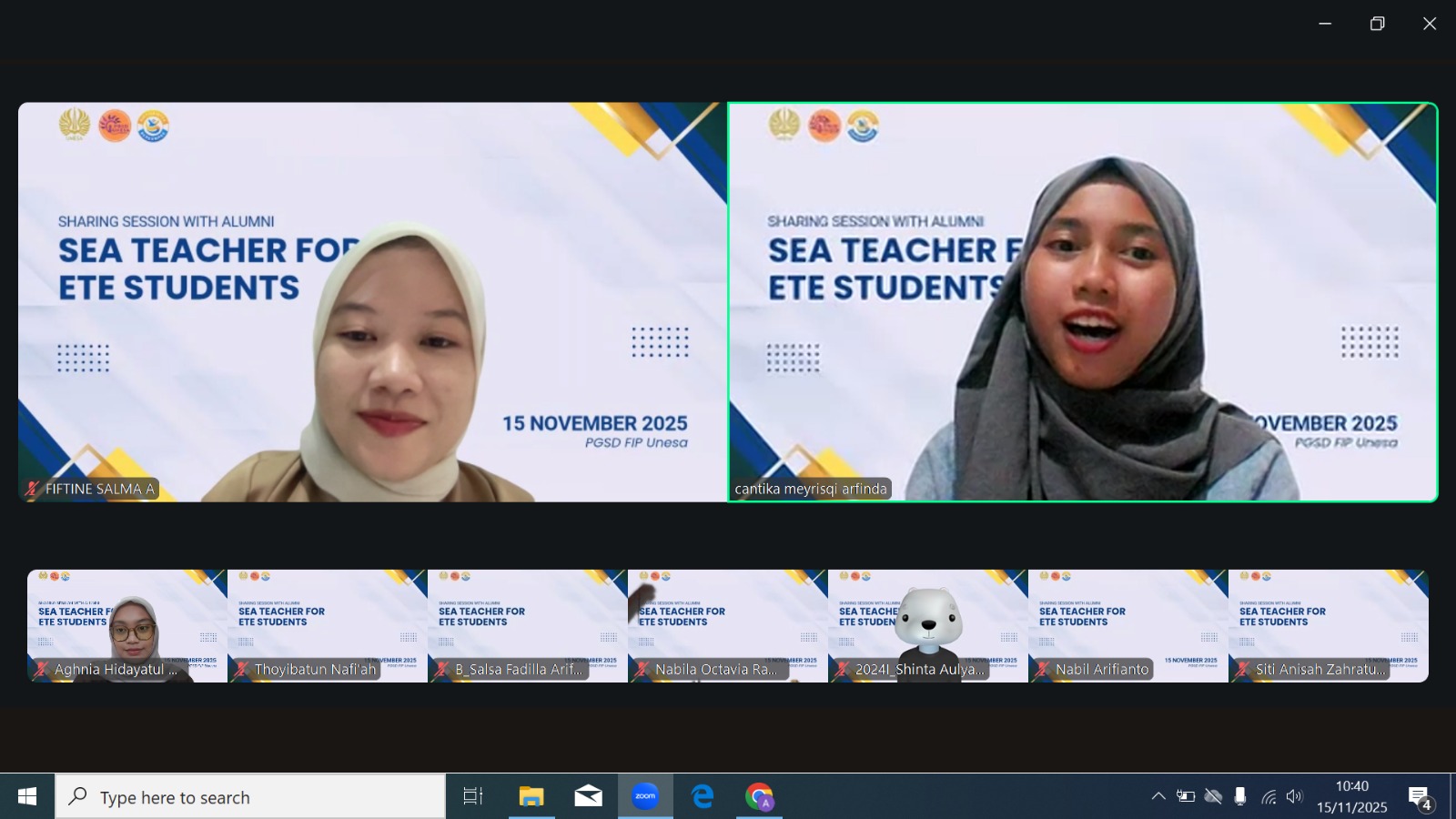Select cantika meyrisqi arfinda's video tile
The image size is (1456, 819).
click(1082, 302)
